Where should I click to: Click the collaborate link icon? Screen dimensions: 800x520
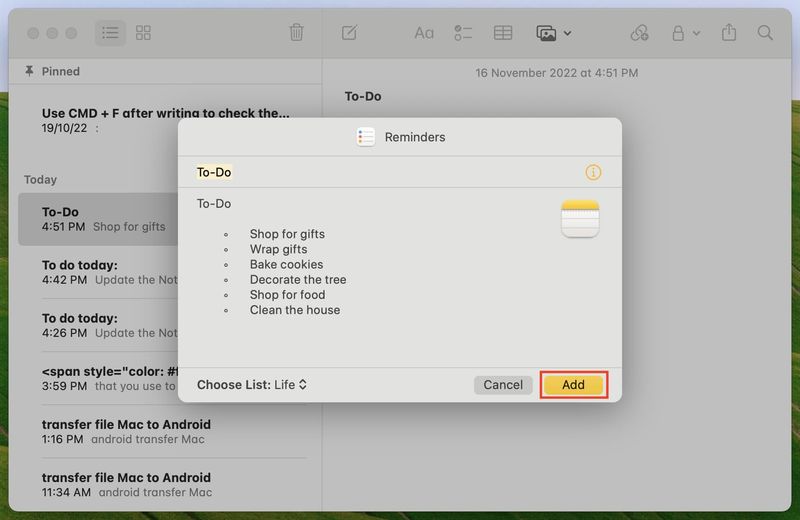[x=639, y=33]
